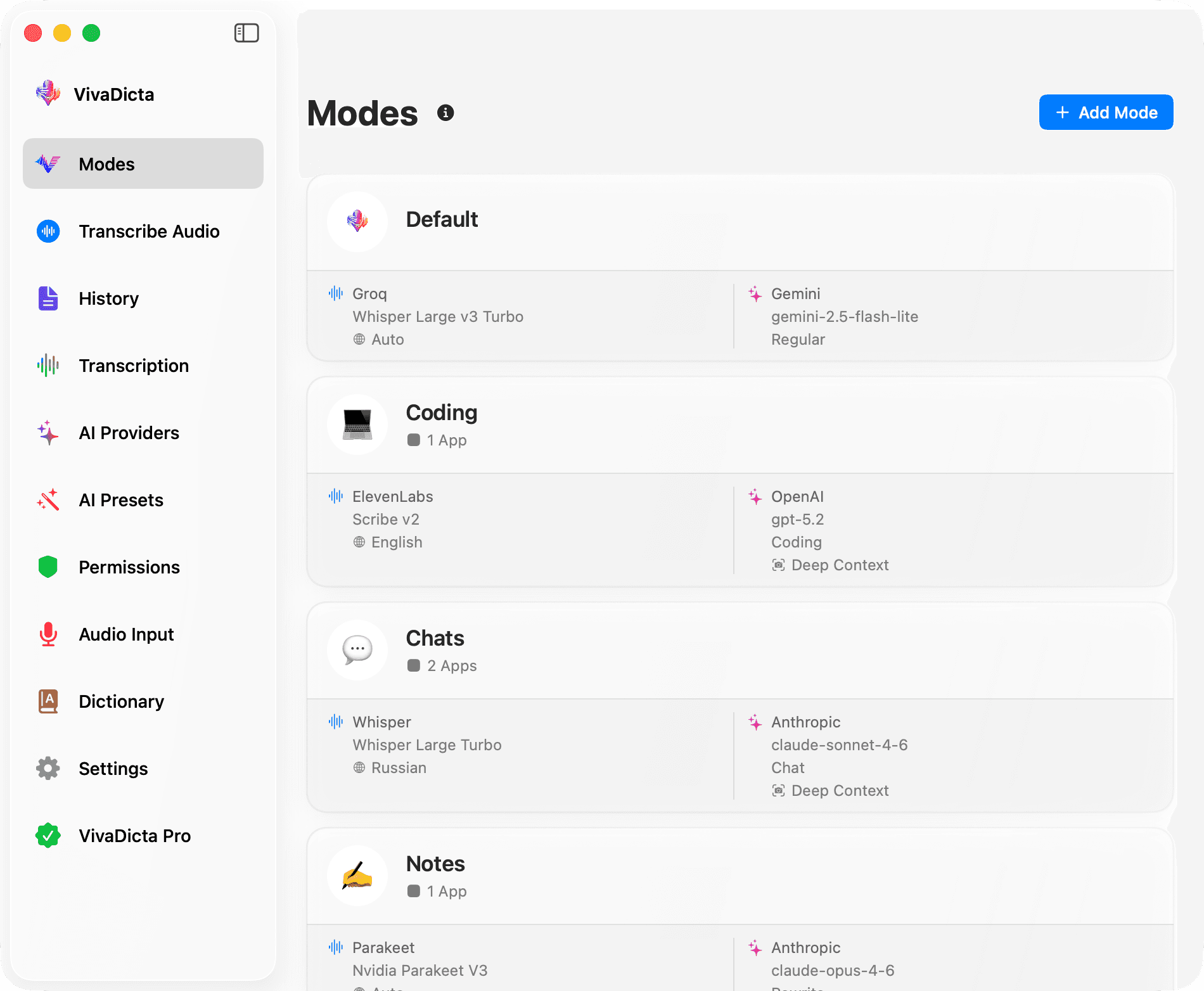Toggle the sidebar visibility button

pyautogui.click(x=247, y=32)
